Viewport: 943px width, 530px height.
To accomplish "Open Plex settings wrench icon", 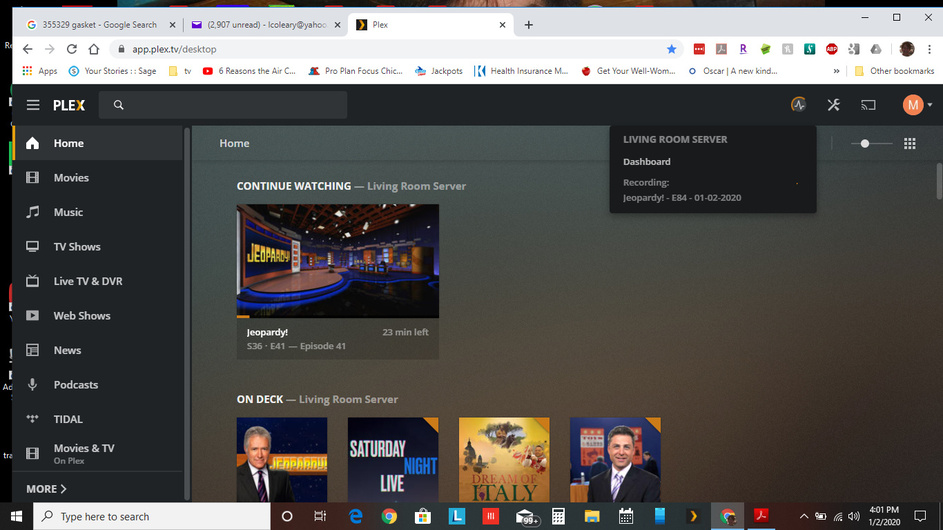I will [833, 105].
